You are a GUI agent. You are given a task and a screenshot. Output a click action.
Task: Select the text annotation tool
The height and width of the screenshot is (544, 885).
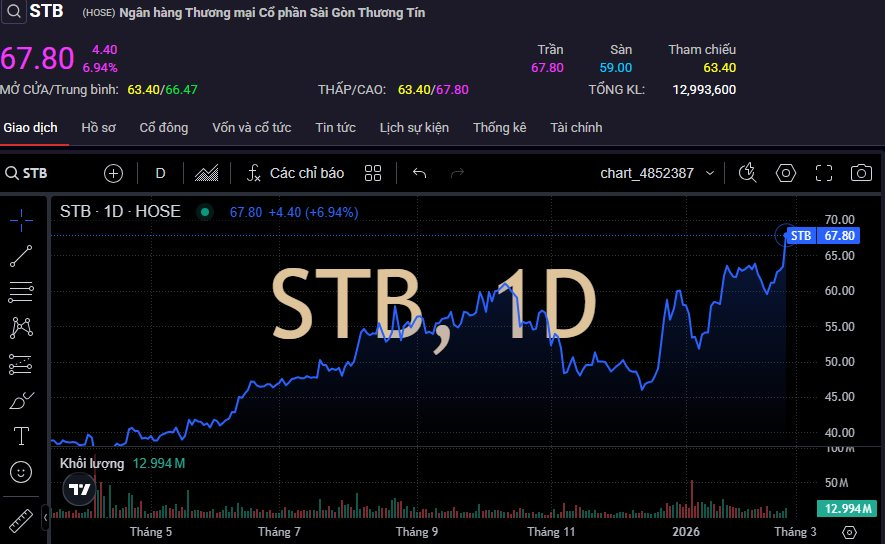click(21, 436)
